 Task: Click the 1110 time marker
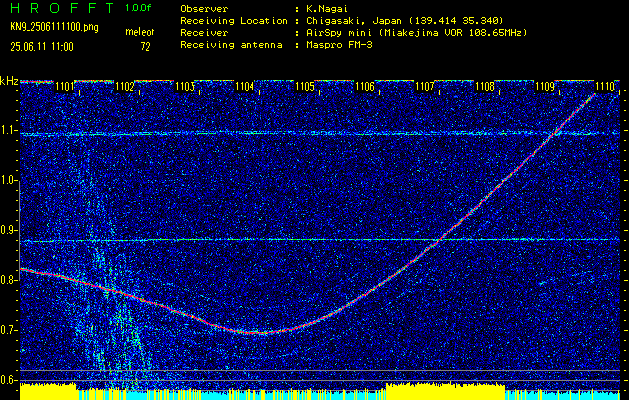pos(605,87)
